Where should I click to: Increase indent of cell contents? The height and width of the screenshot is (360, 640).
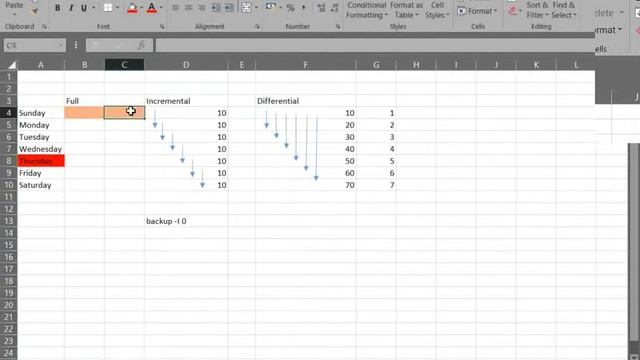pyautogui.click(x=229, y=8)
